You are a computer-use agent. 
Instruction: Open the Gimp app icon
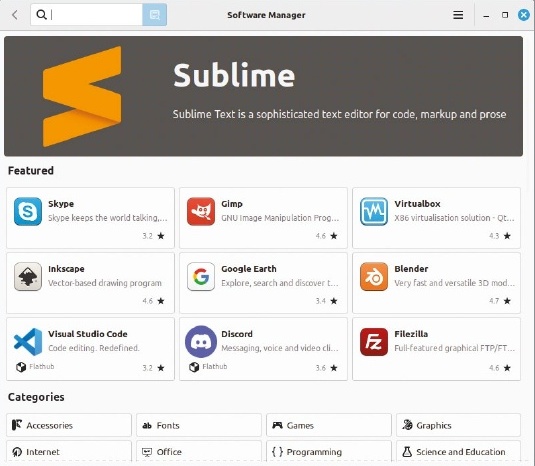(201, 212)
